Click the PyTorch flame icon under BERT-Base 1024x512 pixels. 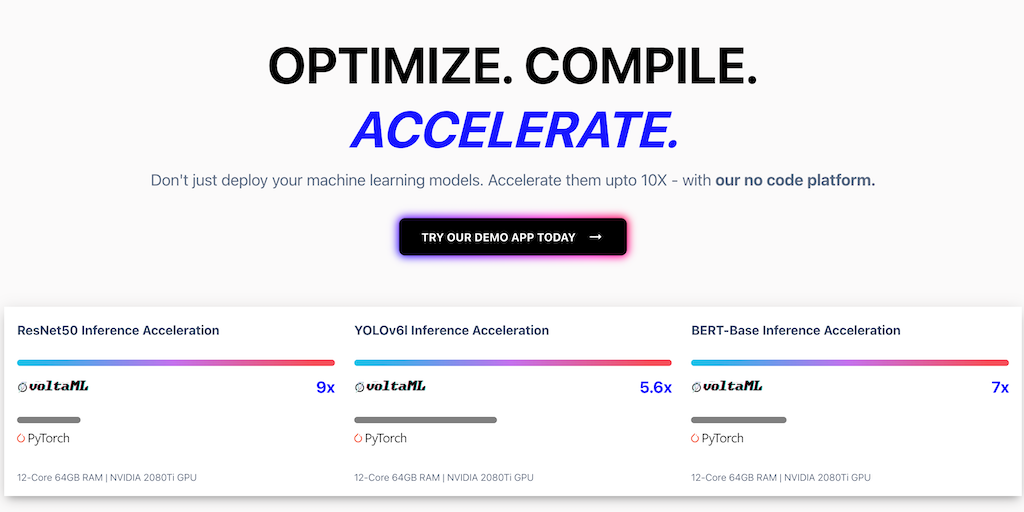[696, 438]
